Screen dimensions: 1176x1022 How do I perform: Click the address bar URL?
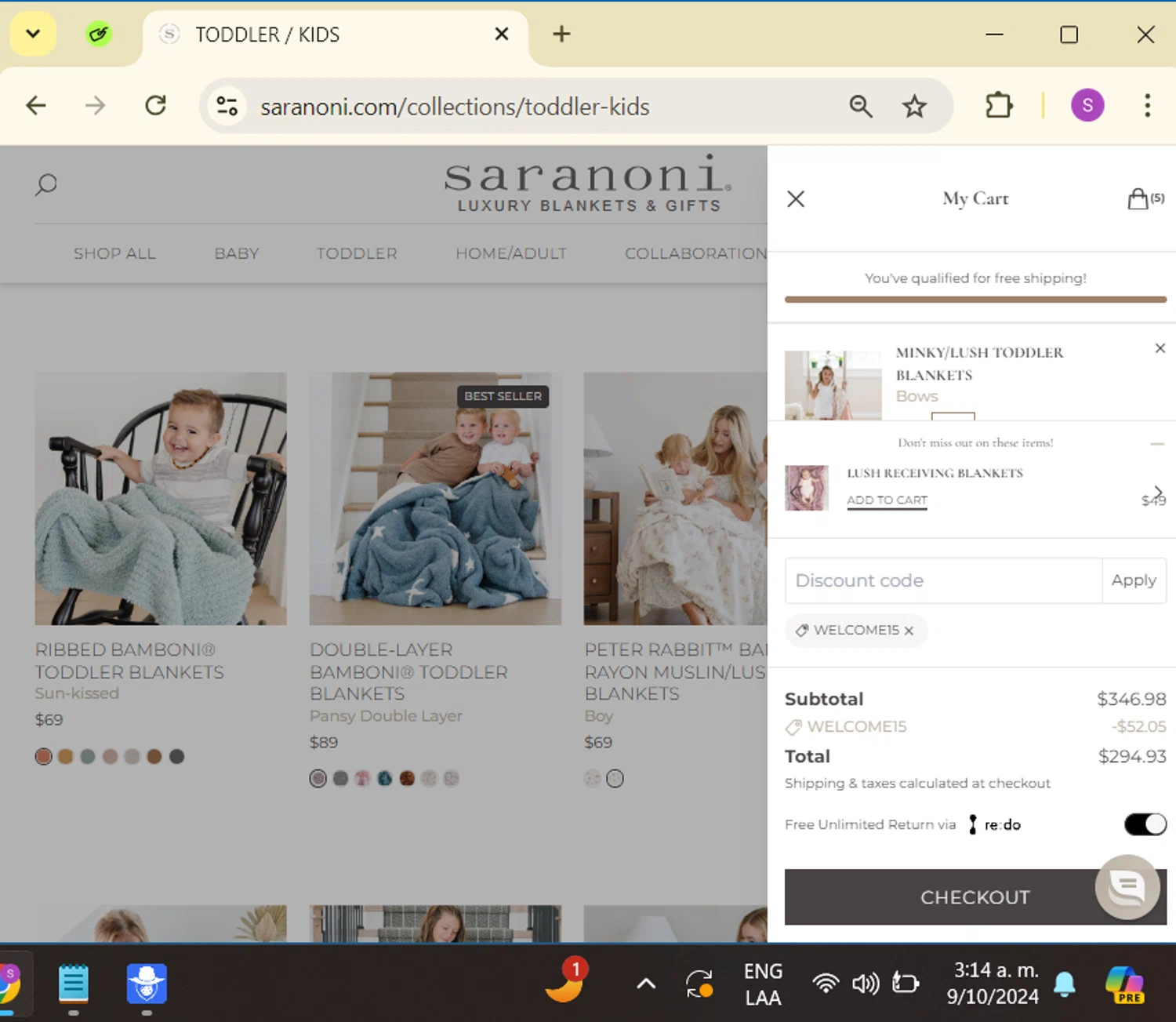[x=455, y=107]
